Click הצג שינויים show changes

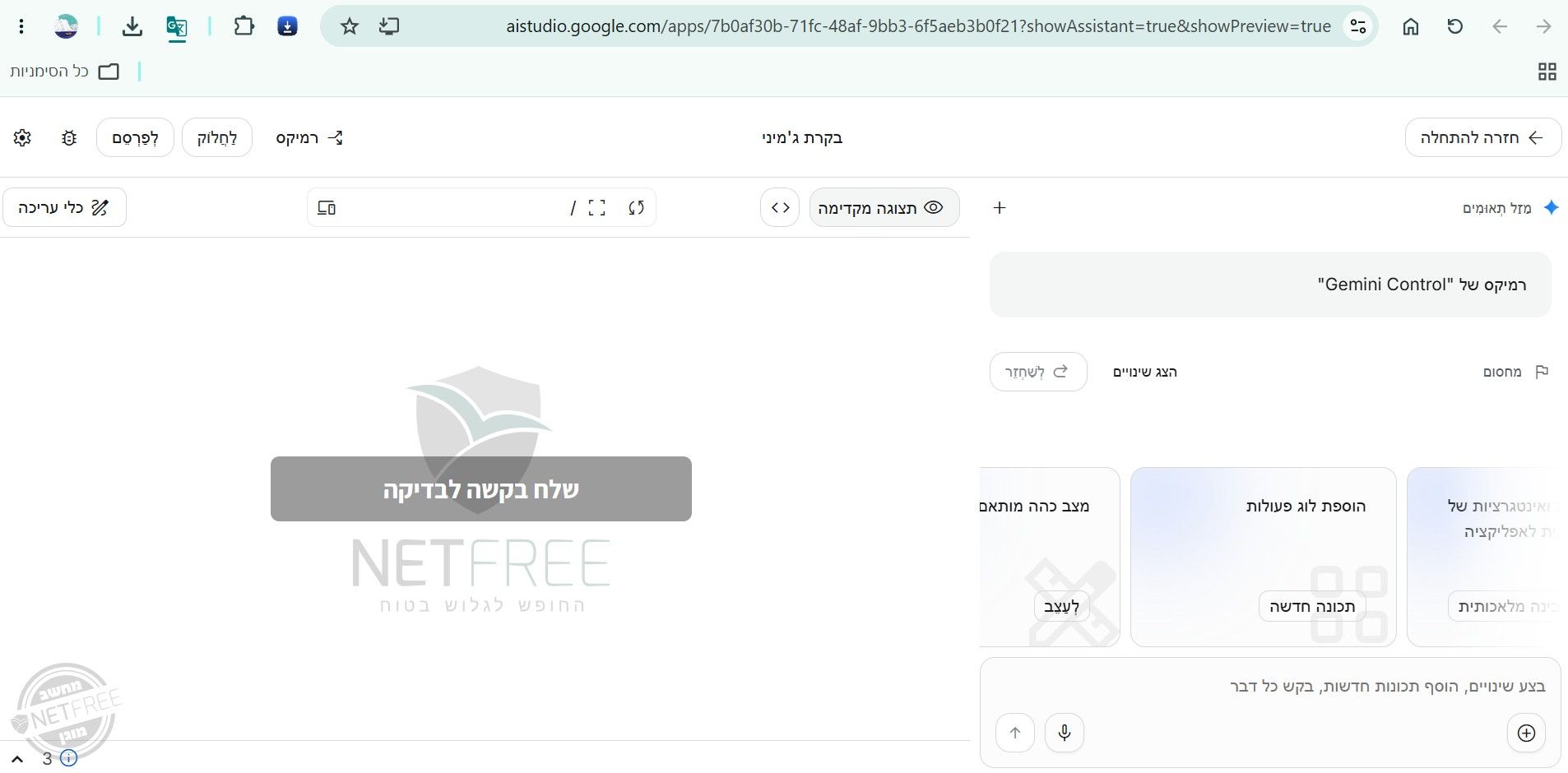coord(1145,372)
